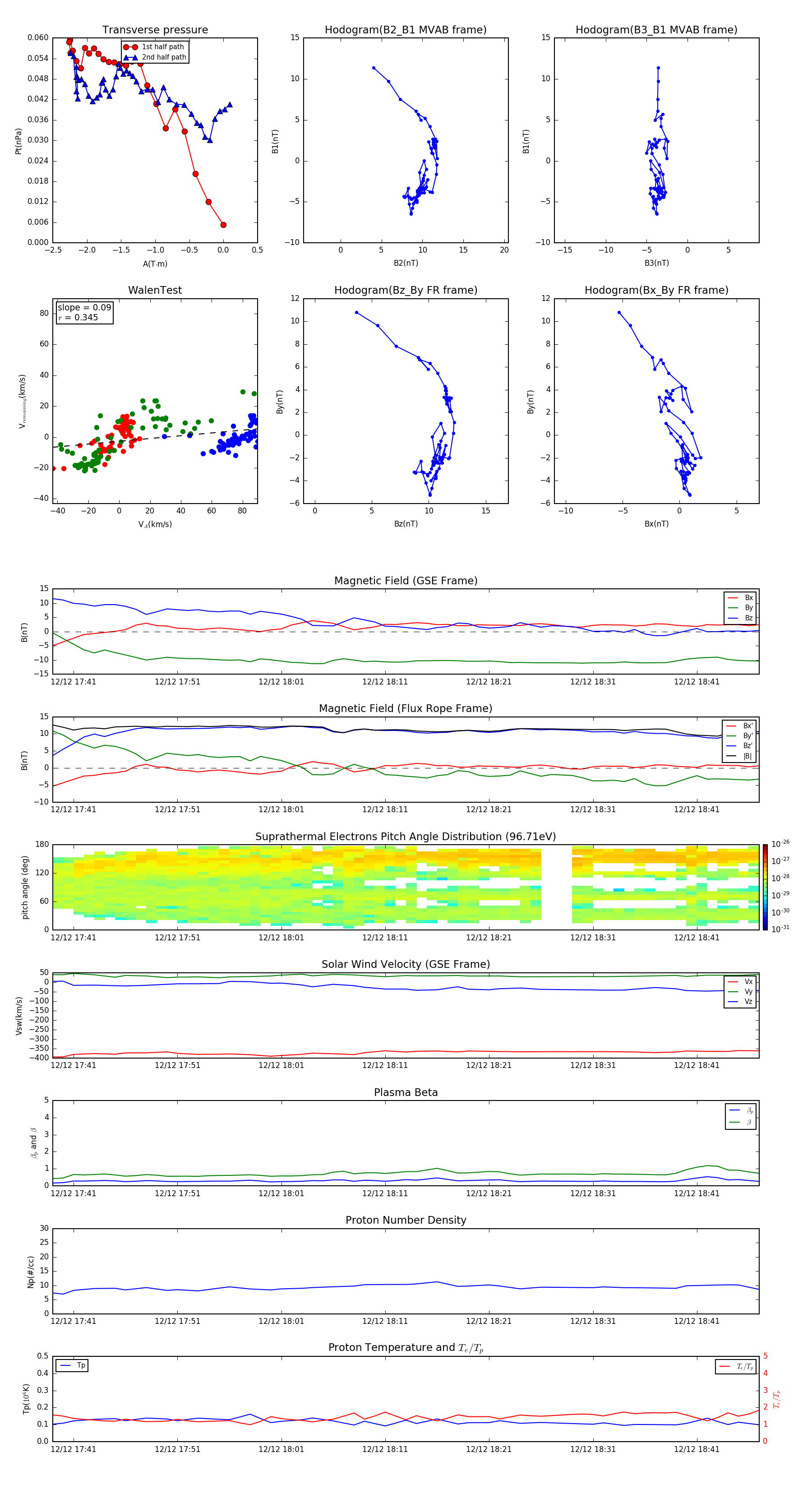Click '12/12 17:41' tick under Proton Number Density plot
Image resolution: width=812 pixels, height=1489 pixels.
coord(74,1321)
